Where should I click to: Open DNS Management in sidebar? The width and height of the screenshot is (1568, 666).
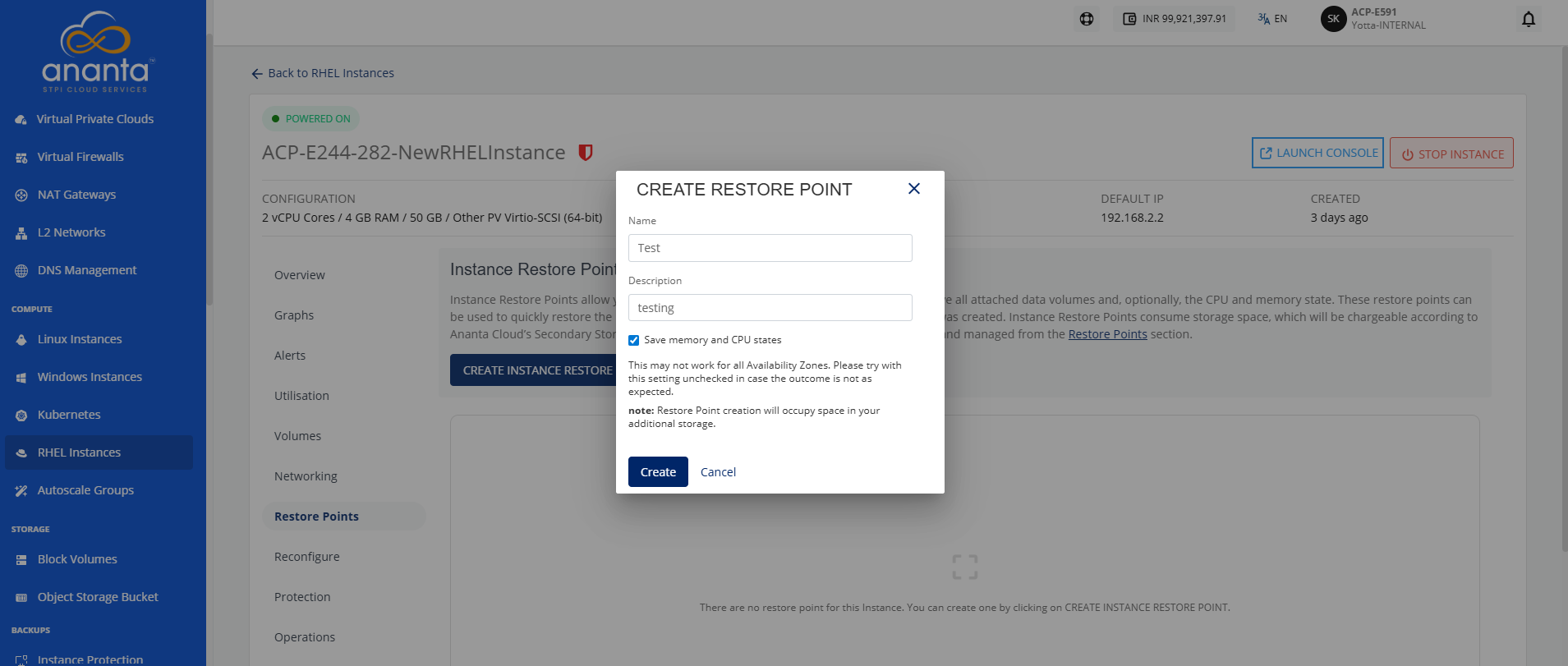[x=87, y=270]
